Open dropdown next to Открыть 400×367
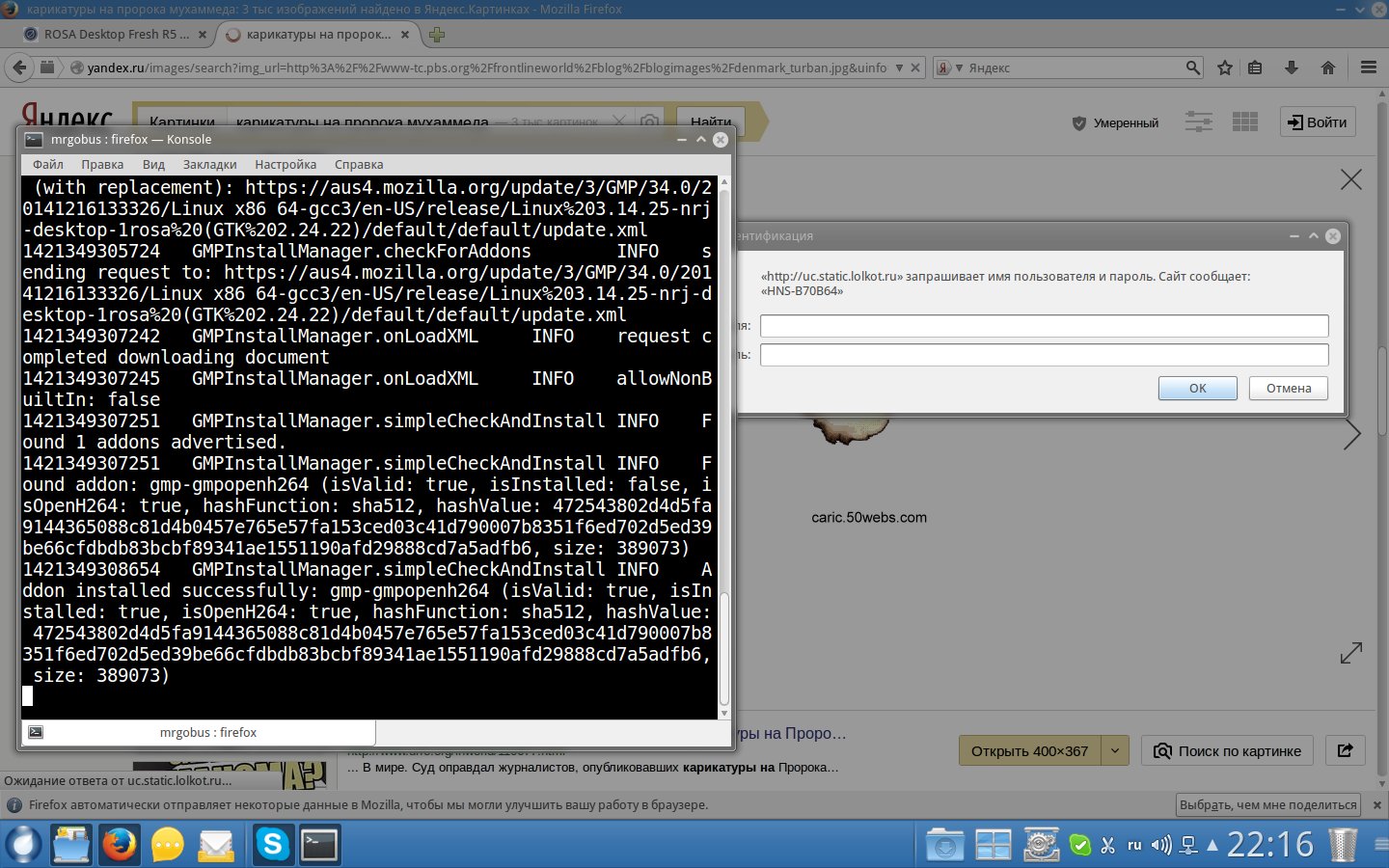Image resolution: width=1389 pixels, height=868 pixels. pos(1114,750)
